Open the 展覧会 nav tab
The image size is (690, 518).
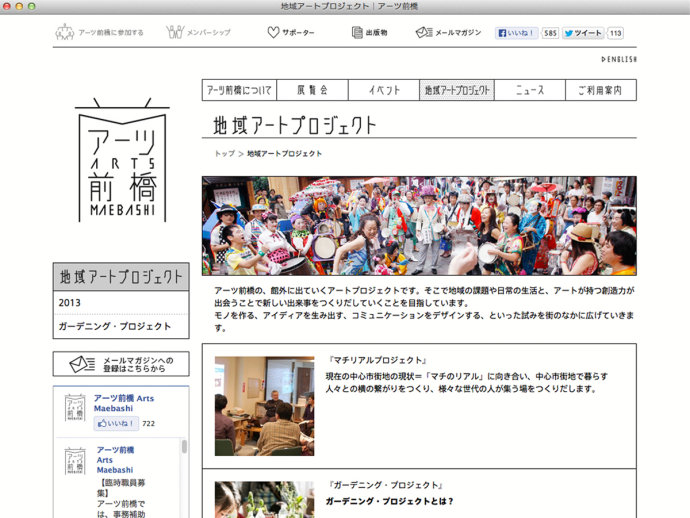point(312,90)
